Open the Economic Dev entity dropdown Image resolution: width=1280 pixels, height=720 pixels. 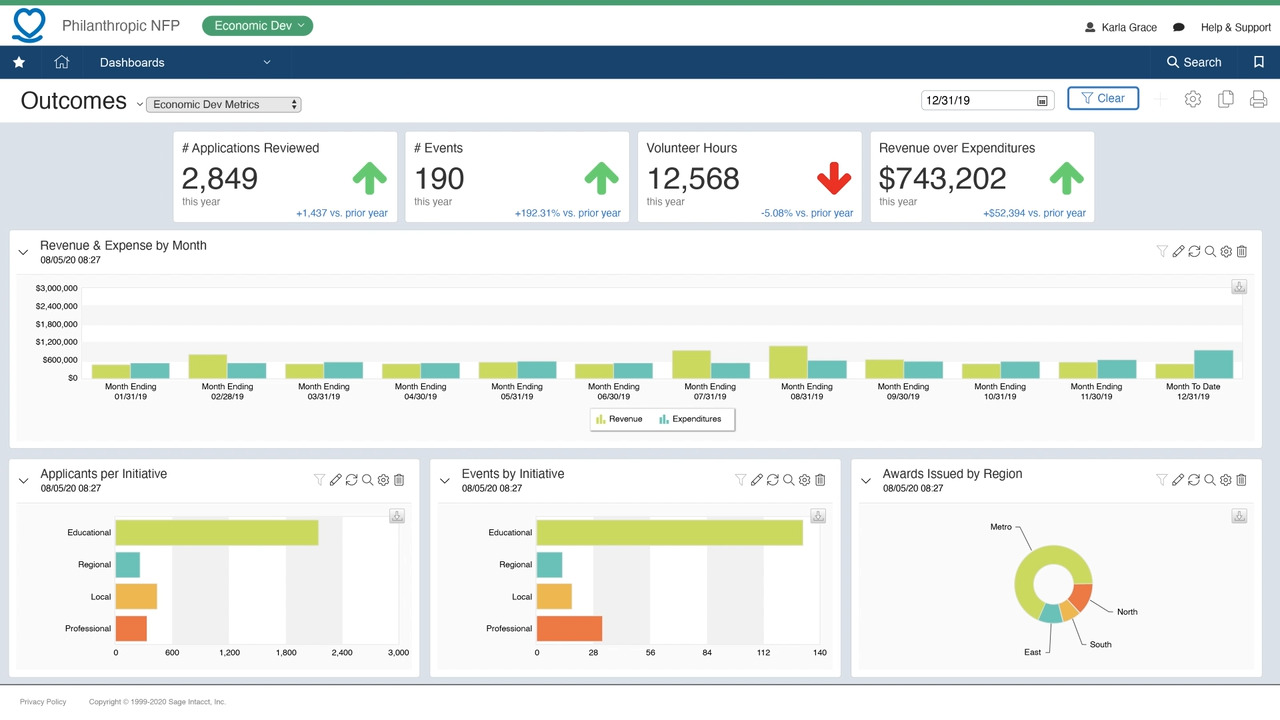pyautogui.click(x=257, y=26)
